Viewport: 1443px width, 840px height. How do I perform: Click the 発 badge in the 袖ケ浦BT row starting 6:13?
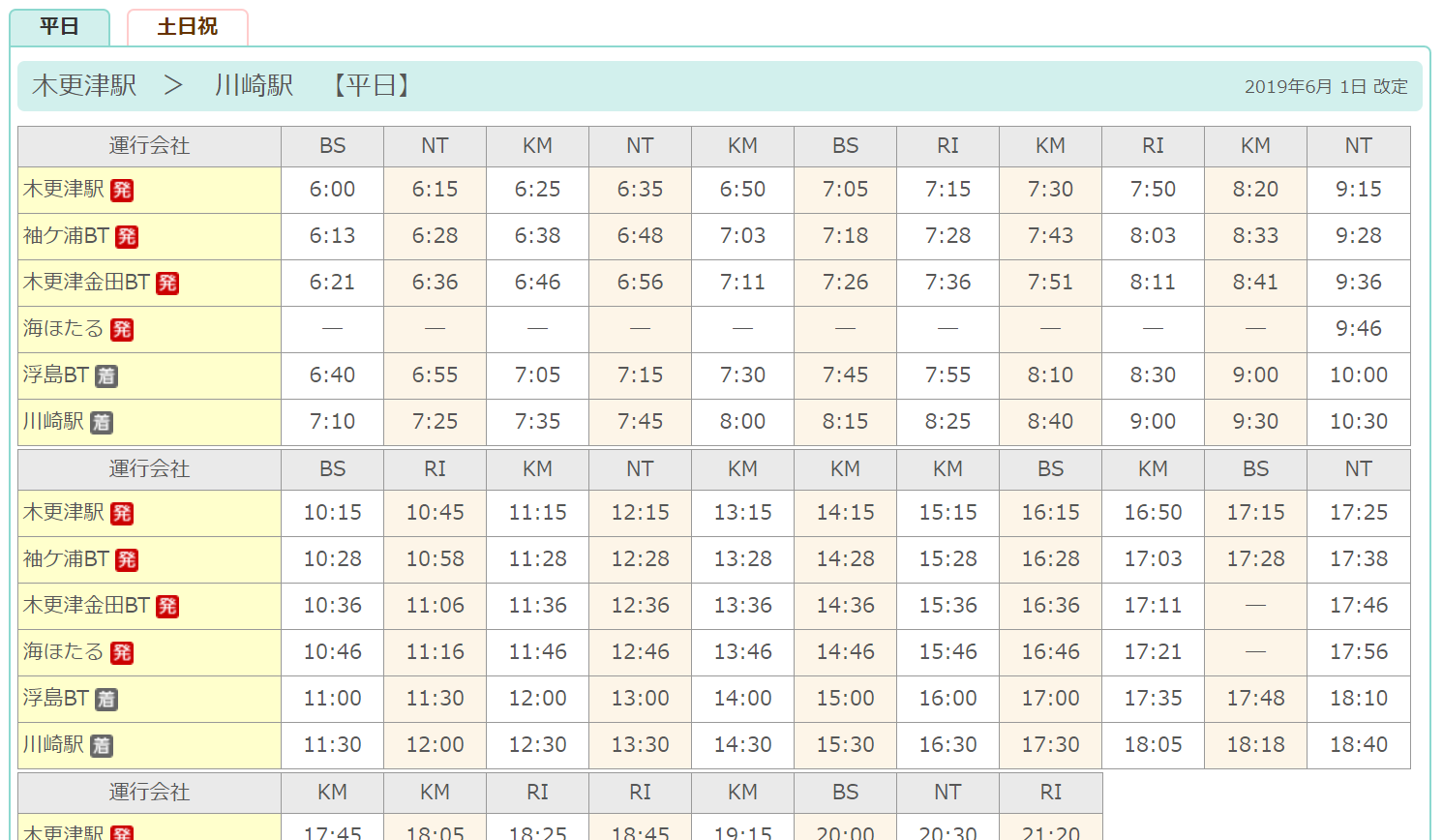tap(127, 237)
